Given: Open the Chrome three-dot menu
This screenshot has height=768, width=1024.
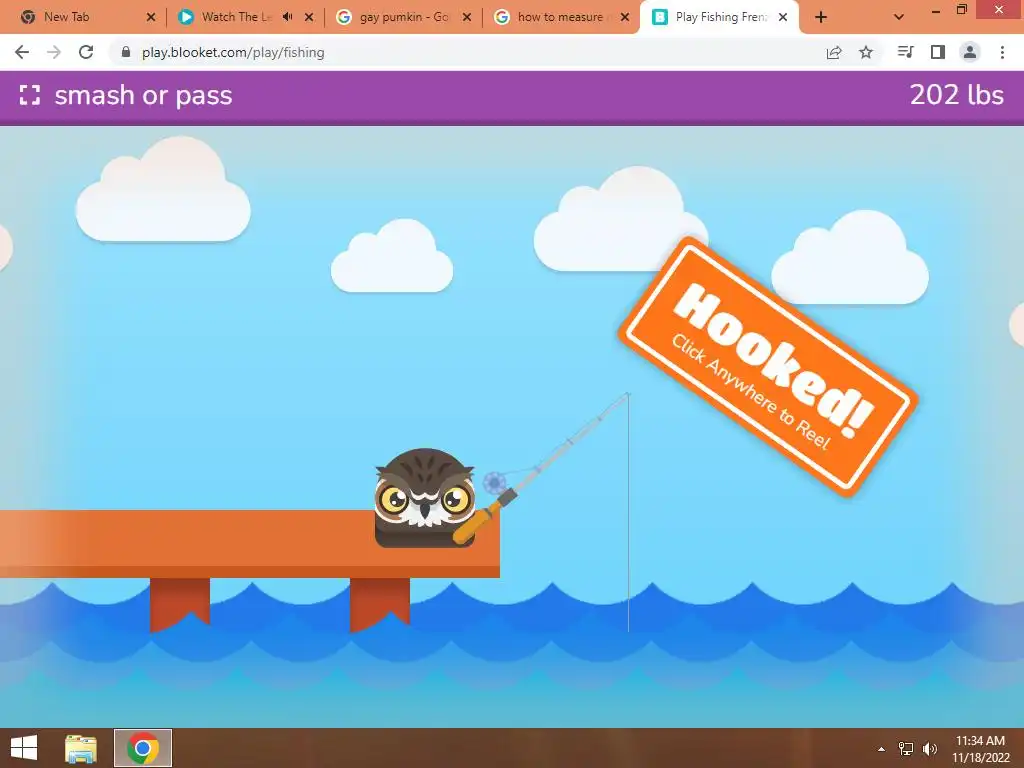Looking at the screenshot, I should click(x=1002, y=52).
